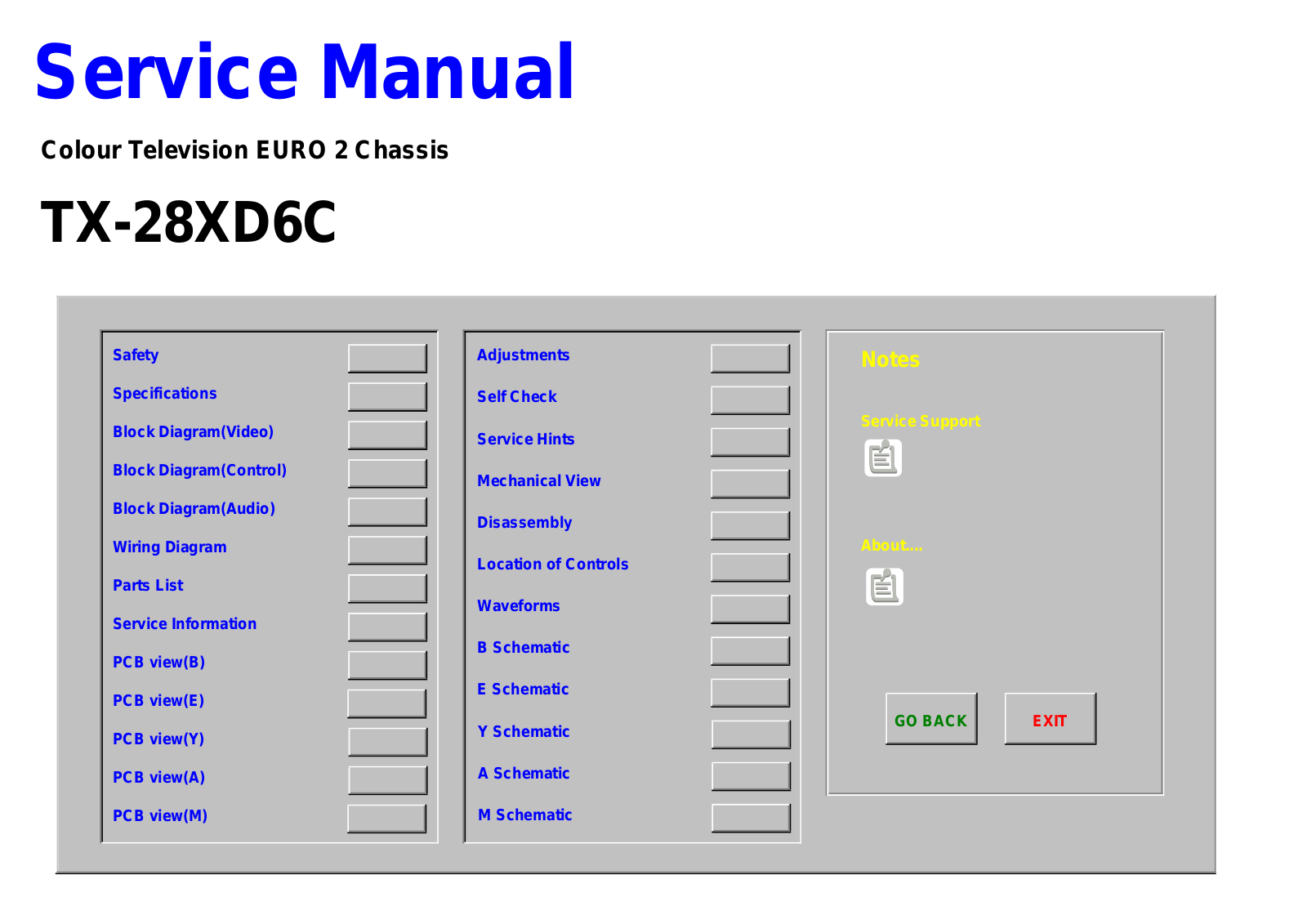Click the button beside Block Diagram(Audio)

tap(387, 511)
